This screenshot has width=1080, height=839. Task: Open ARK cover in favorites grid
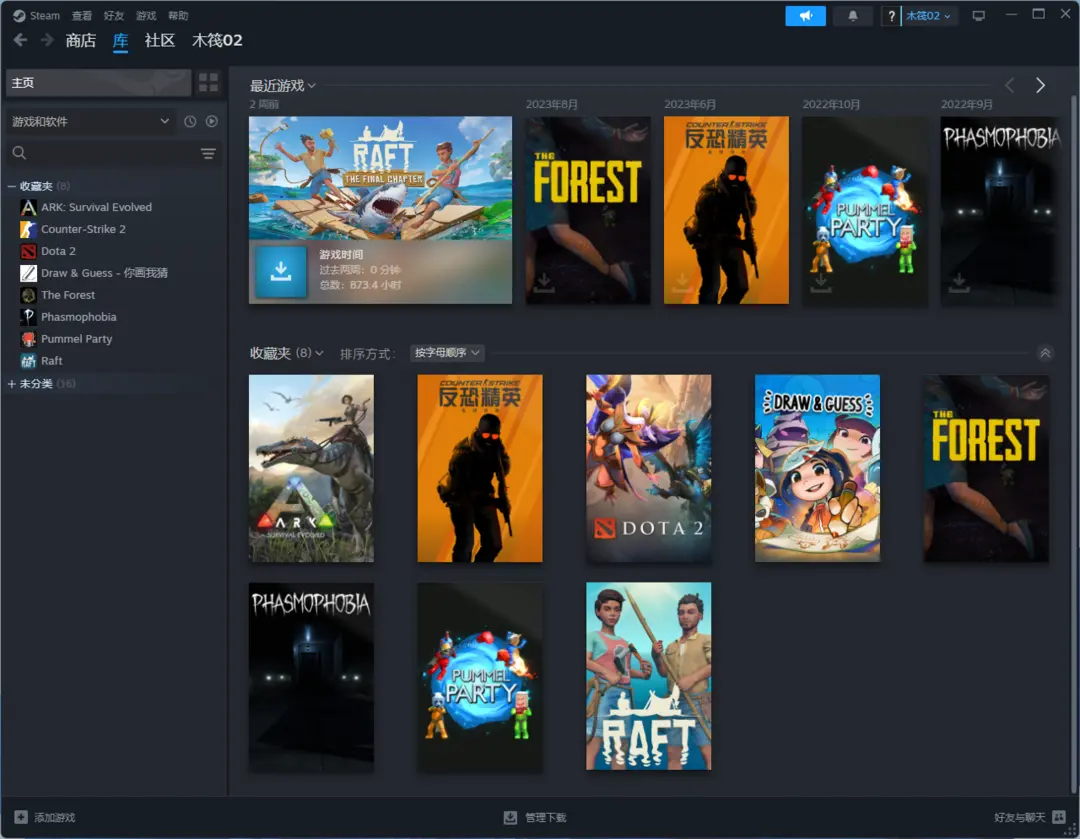(311, 468)
